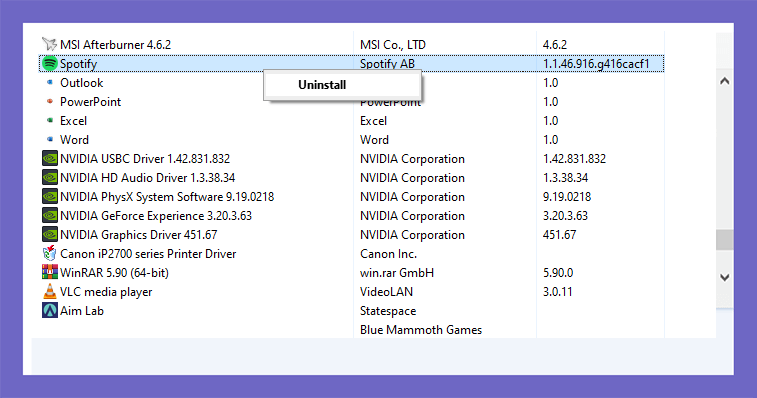Click version cell 451.67

[559, 235]
